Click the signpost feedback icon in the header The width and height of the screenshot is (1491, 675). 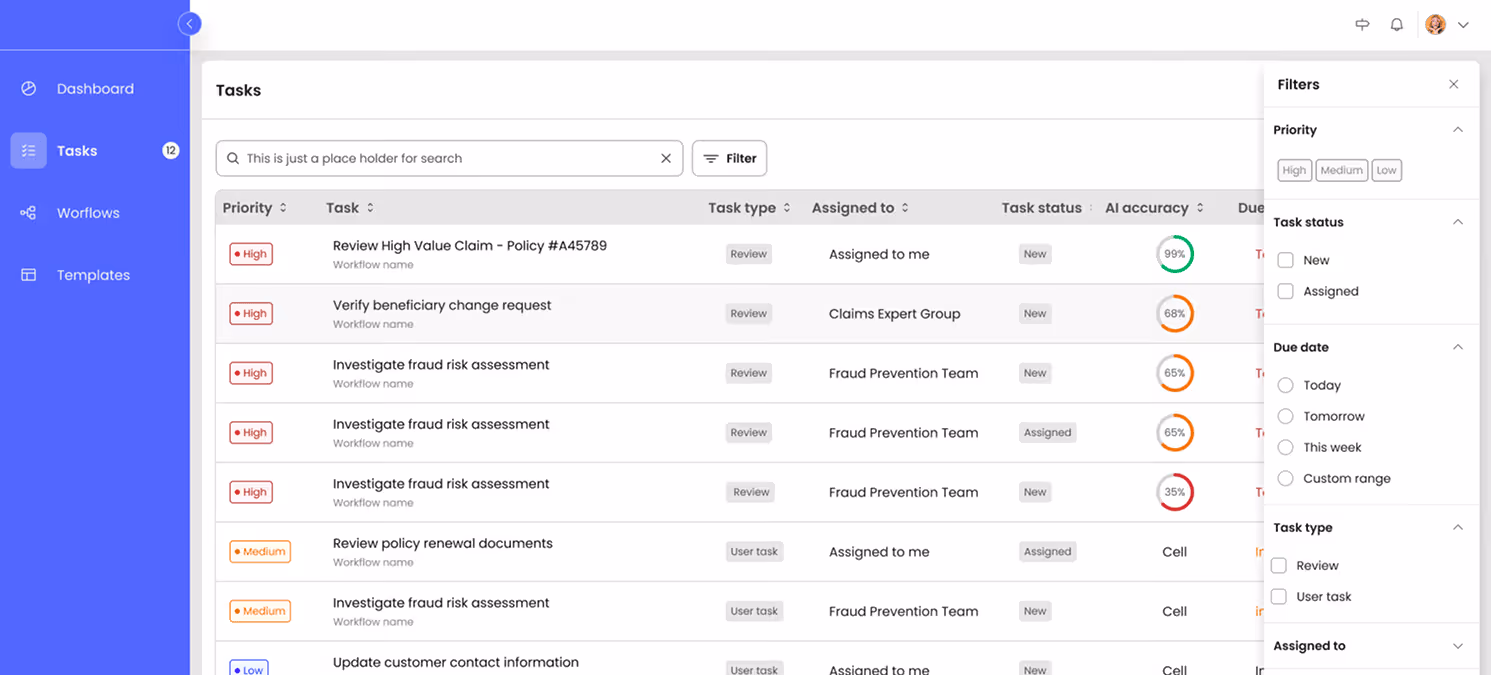[x=1361, y=24]
